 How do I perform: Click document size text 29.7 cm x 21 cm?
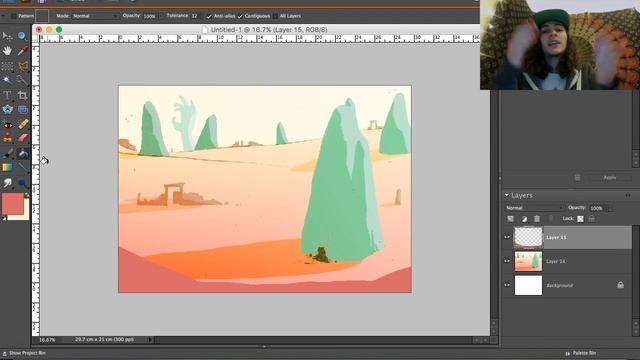coord(104,340)
